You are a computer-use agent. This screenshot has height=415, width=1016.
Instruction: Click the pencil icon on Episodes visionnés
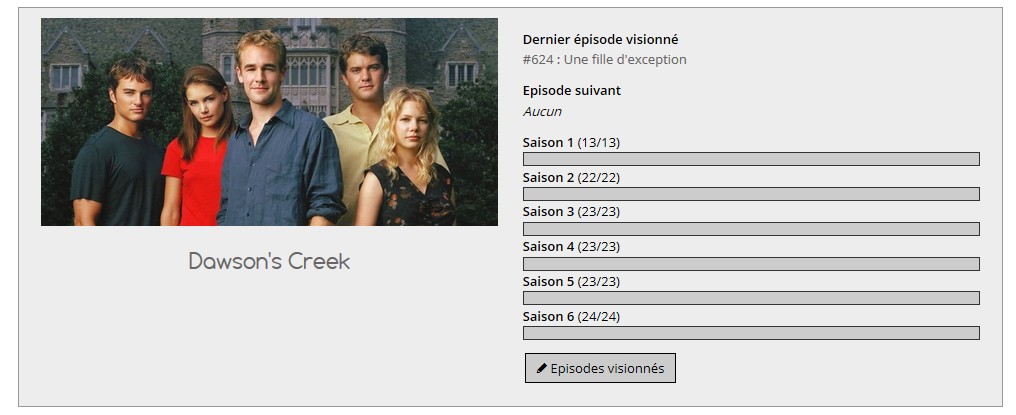542,368
